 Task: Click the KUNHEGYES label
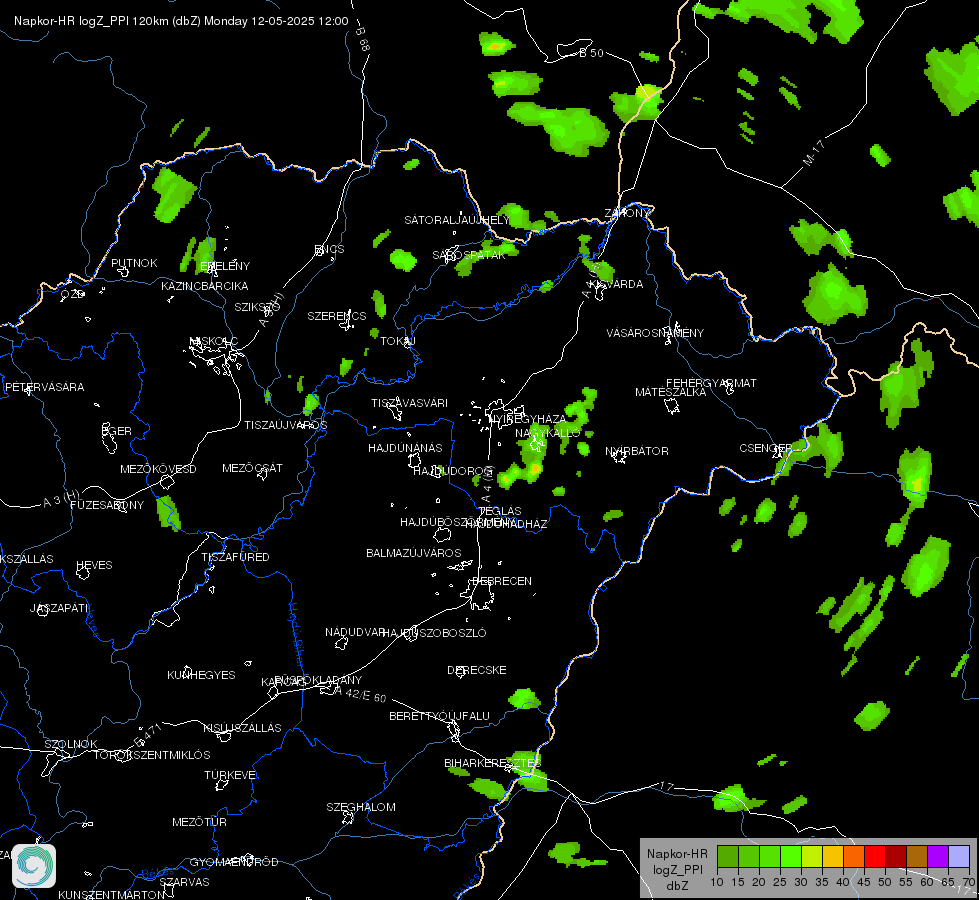(201, 675)
